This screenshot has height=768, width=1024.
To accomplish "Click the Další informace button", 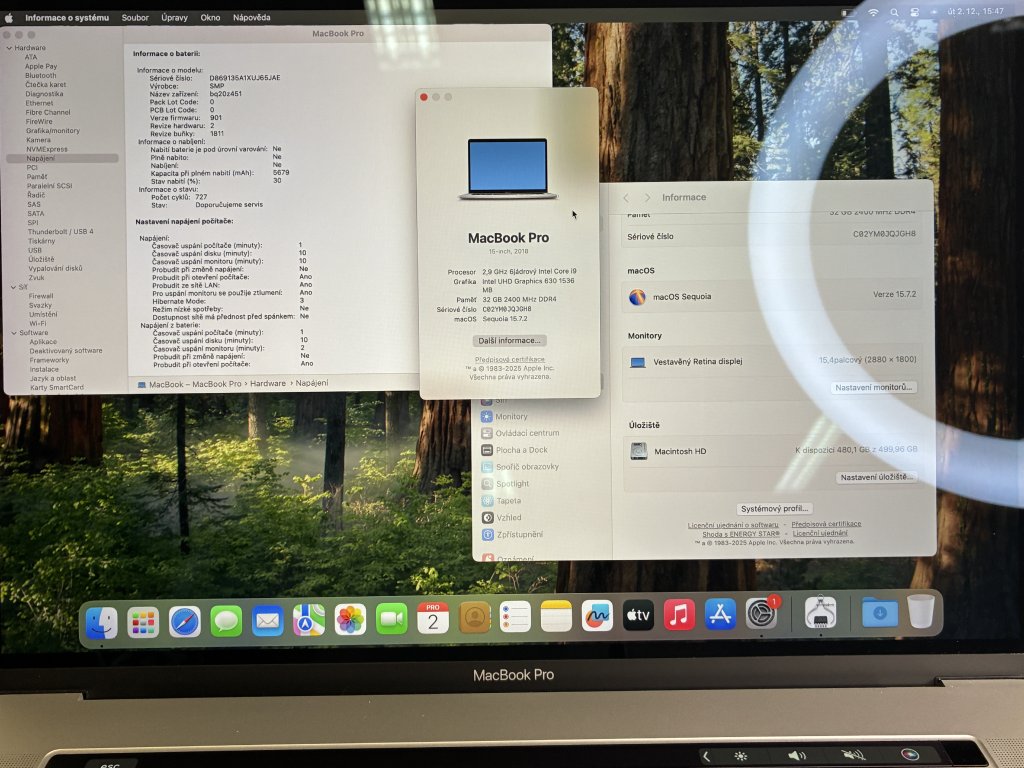I will [x=509, y=340].
